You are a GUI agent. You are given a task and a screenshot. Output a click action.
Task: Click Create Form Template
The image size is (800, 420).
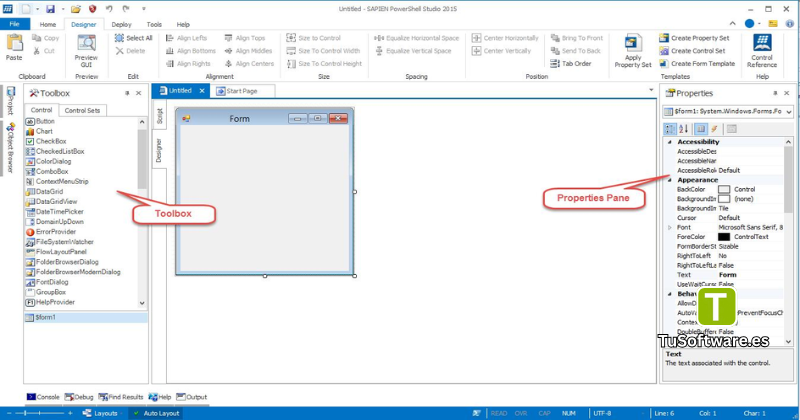(697, 63)
